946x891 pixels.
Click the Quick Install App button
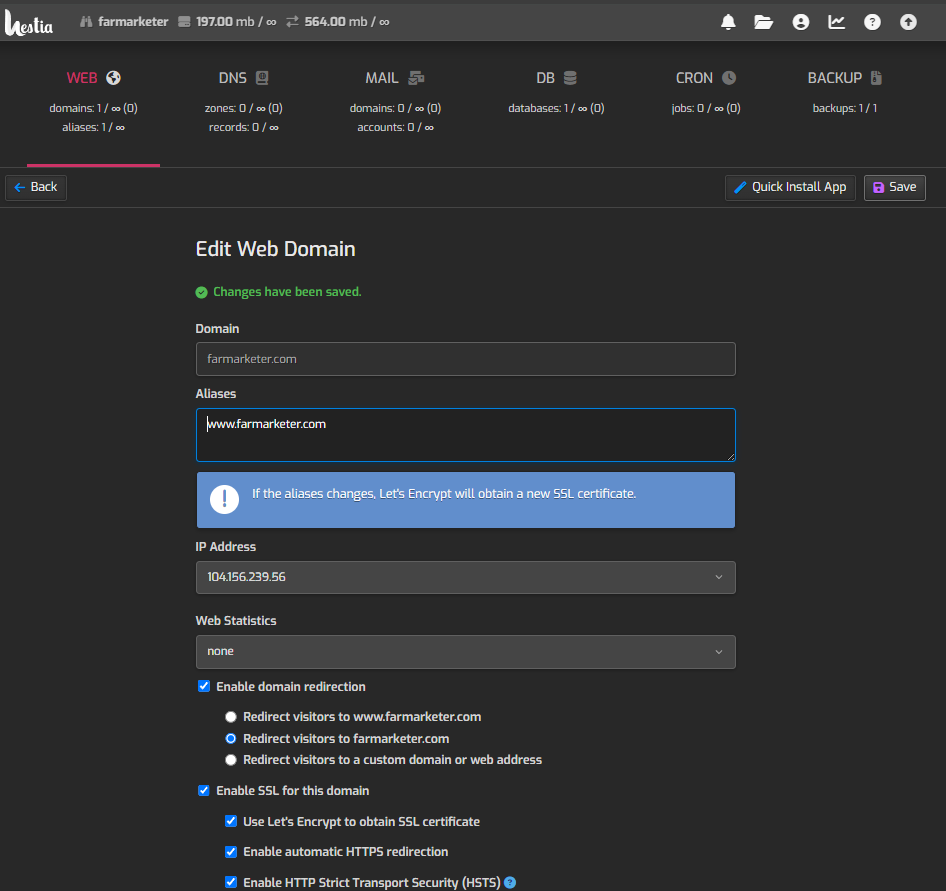pyautogui.click(x=790, y=188)
